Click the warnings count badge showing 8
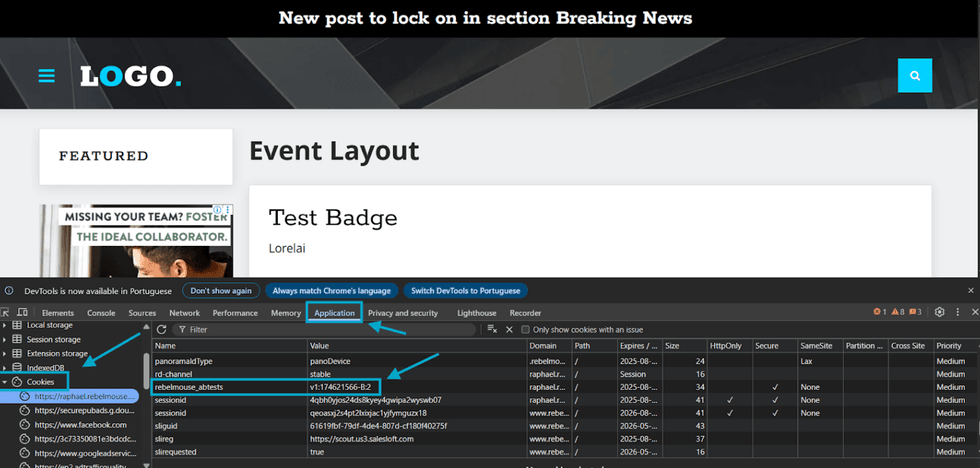This screenshot has width=980, height=468. click(898, 312)
